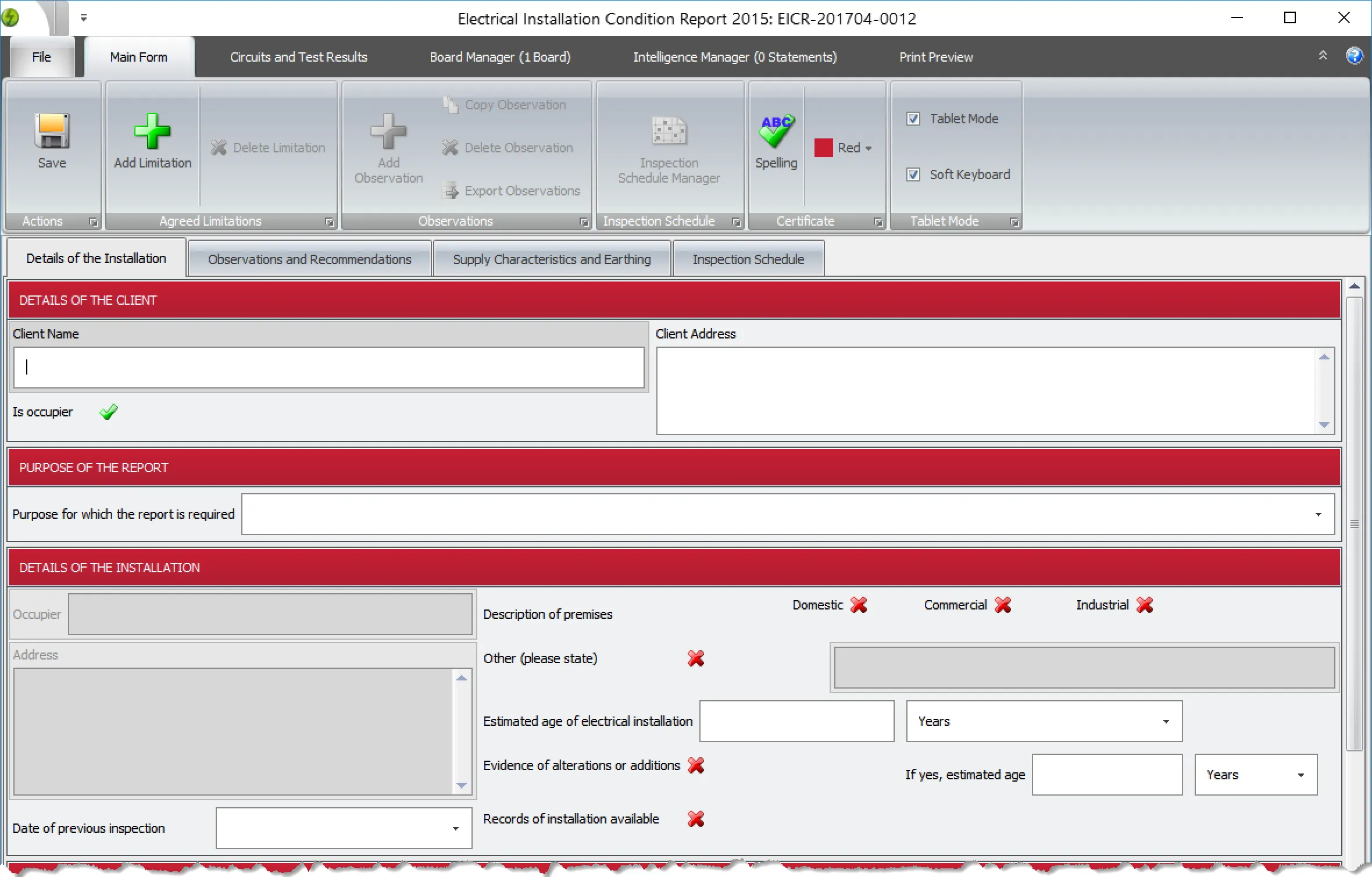Viewport: 1372px width, 877px height.
Task: Click the red colour swatch beside Spelling
Action: [x=823, y=148]
